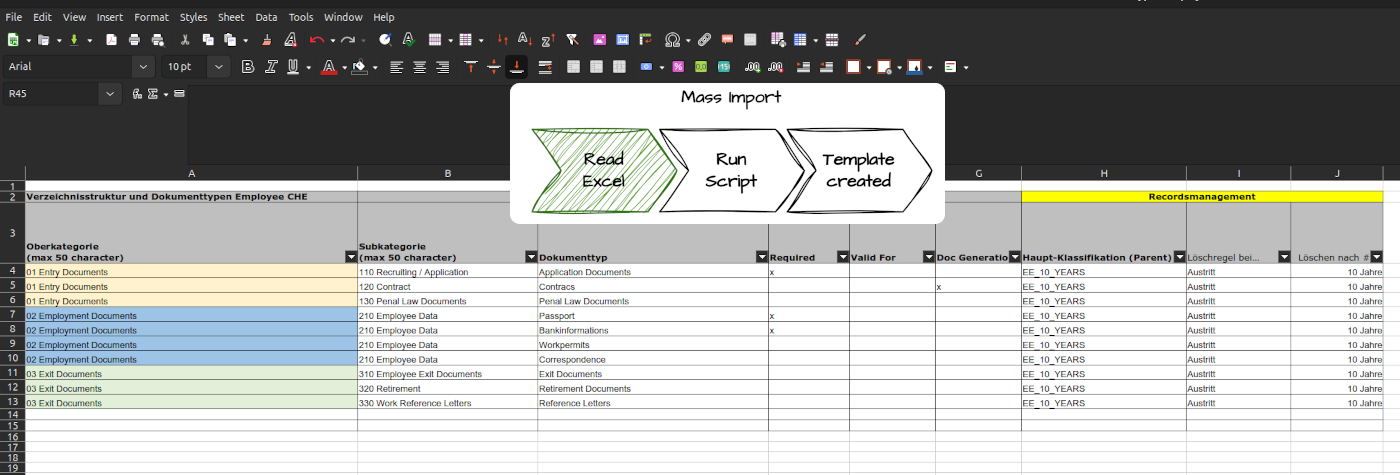Screen dimensions: 1400x475
Task: Select the row 7 header
Action: click(12, 315)
